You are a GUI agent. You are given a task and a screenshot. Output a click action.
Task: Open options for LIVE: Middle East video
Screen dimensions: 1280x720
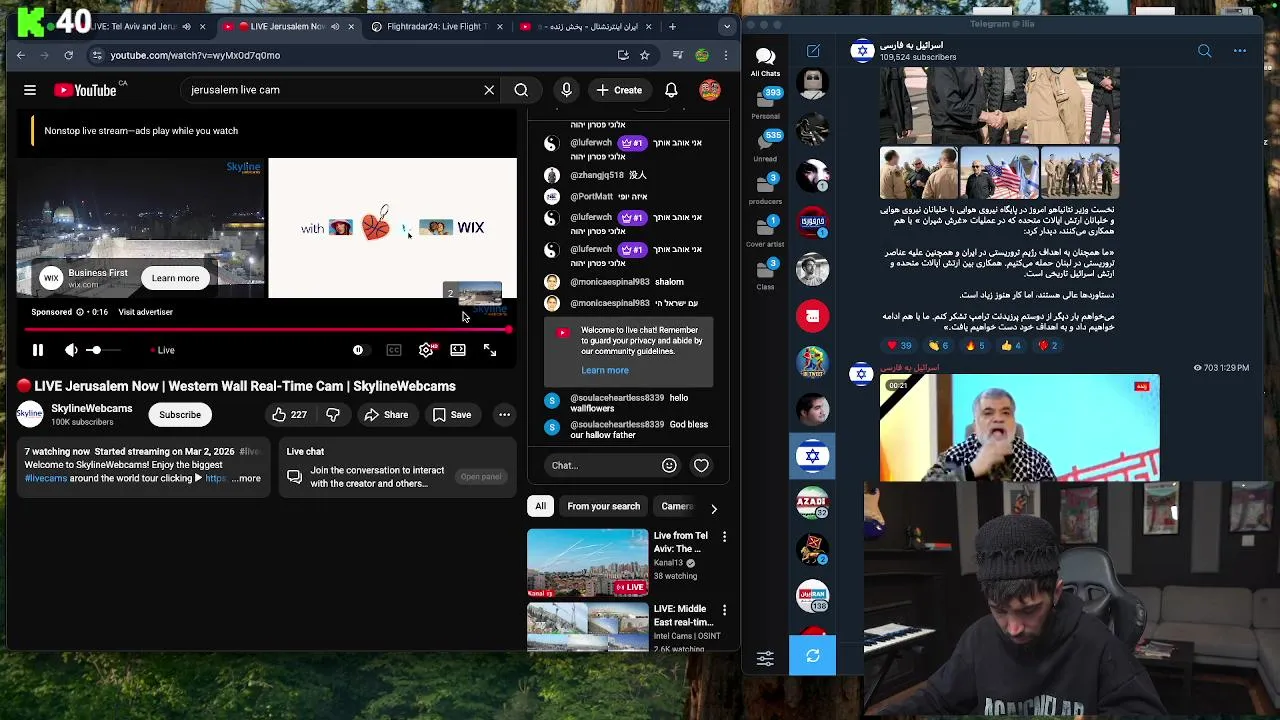pos(724,610)
